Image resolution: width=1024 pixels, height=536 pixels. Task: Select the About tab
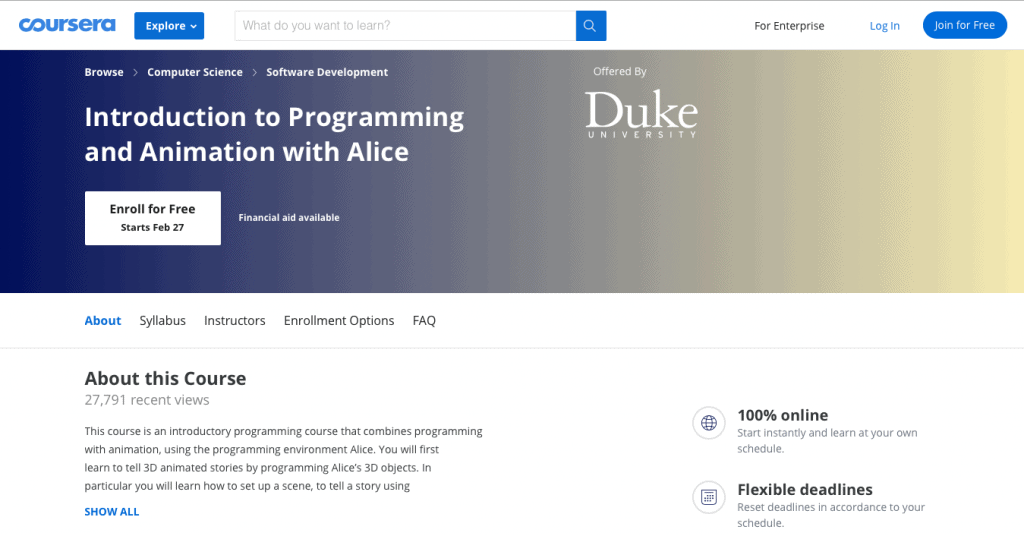click(103, 321)
